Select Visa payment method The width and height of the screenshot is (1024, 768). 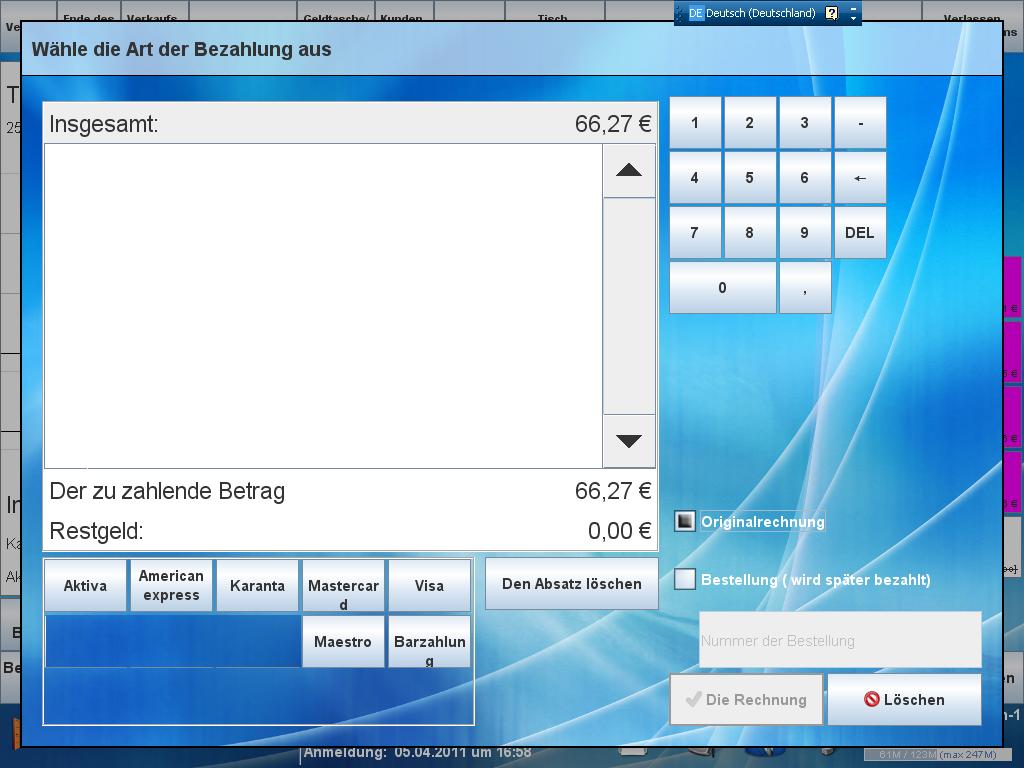click(x=429, y=586)
